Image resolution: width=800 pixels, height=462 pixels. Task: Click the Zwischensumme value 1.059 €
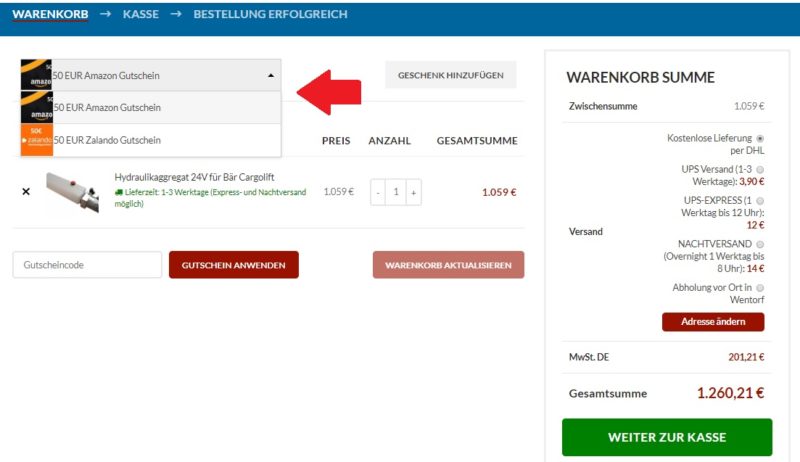pyautogui.click(x=749, y=106)
